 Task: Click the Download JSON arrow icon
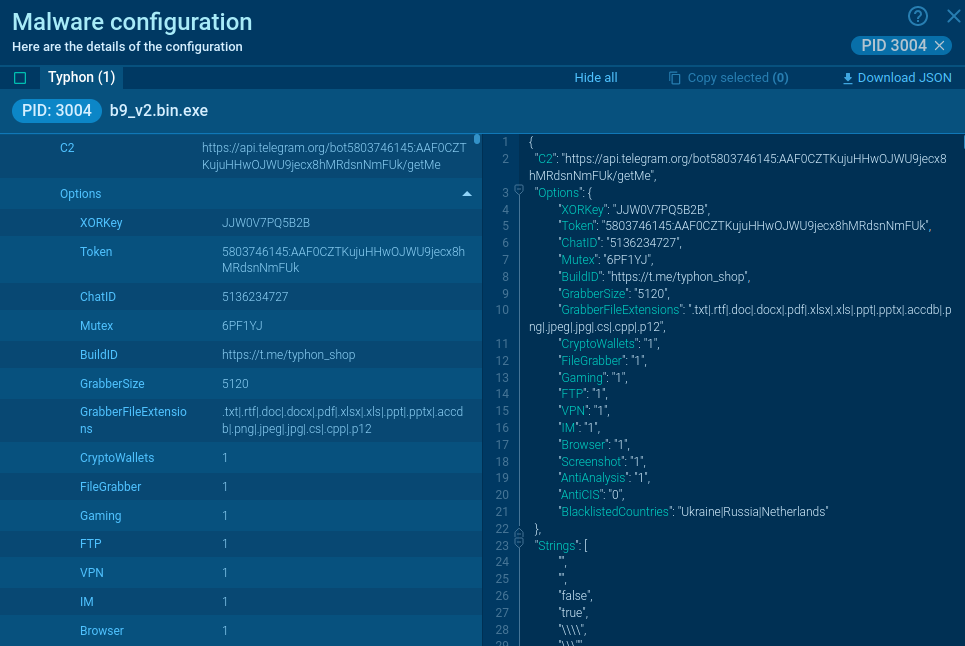[x=848, y=78]
